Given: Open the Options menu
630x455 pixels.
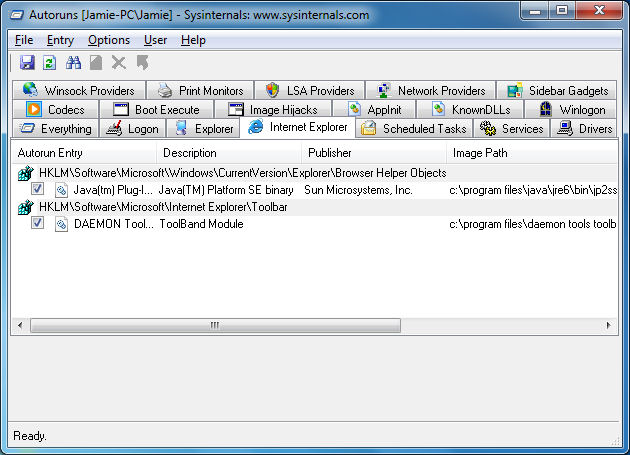Looking at the screenshot, I should point(109,40).
